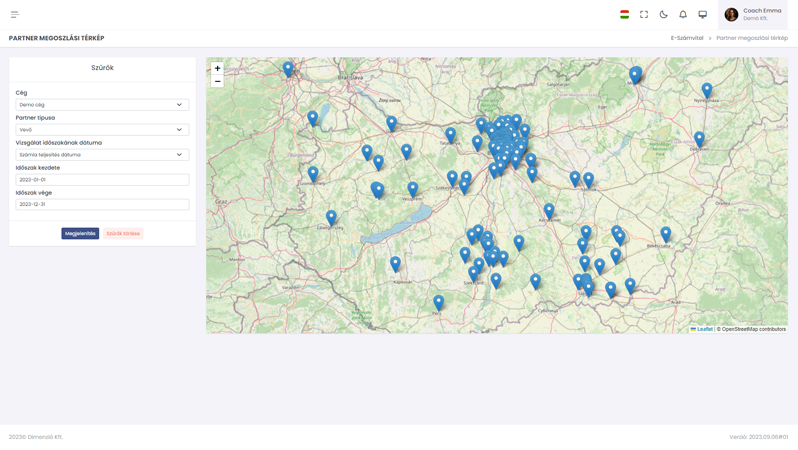Go to the E-Számvitel breadcrumb

686,38
